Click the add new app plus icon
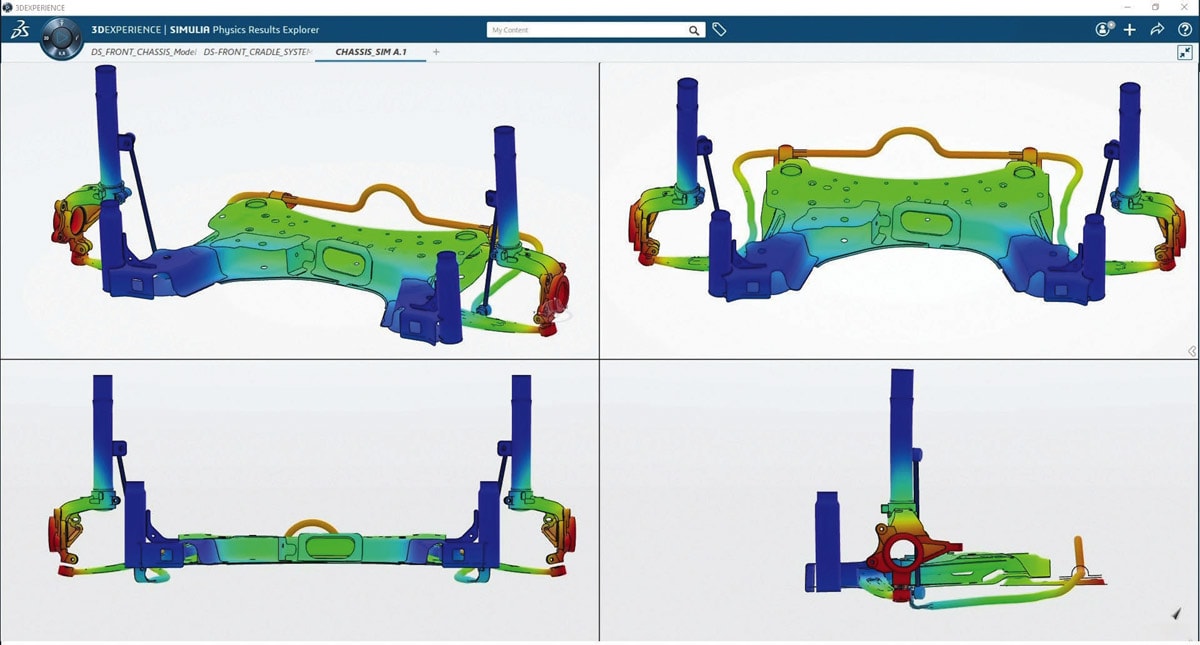The width and height of the screenshot is (1200, 645). pyautogui.click(x=1129, y=30)
